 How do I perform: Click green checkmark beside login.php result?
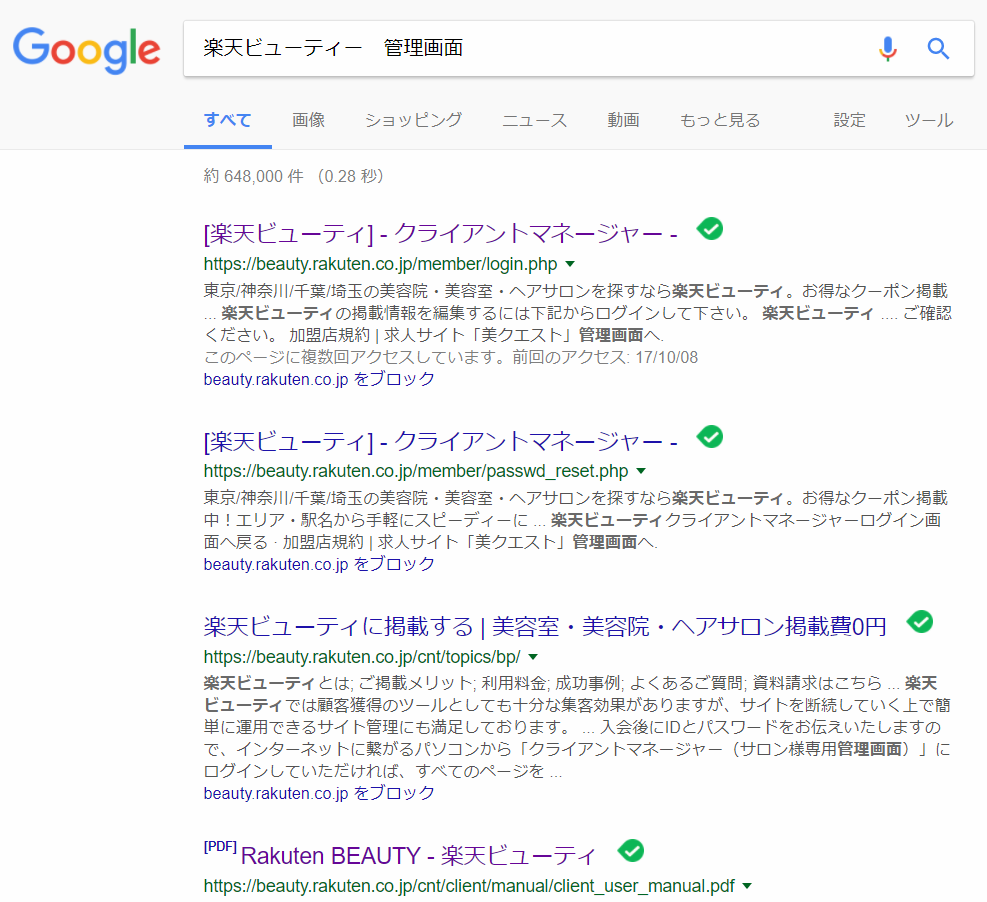coord(710,228)
